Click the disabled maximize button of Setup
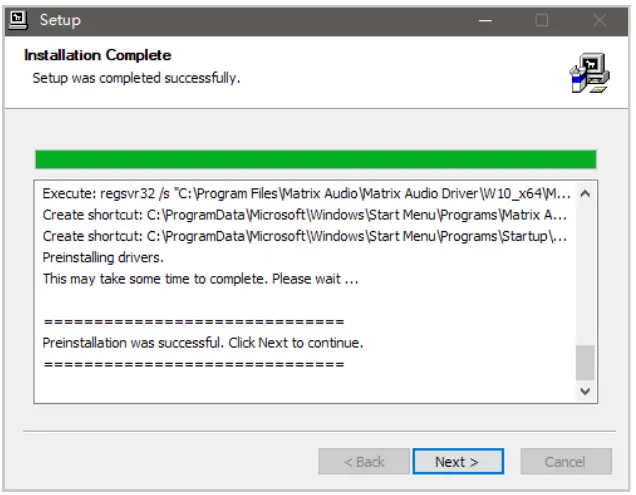 click(541, 20)
